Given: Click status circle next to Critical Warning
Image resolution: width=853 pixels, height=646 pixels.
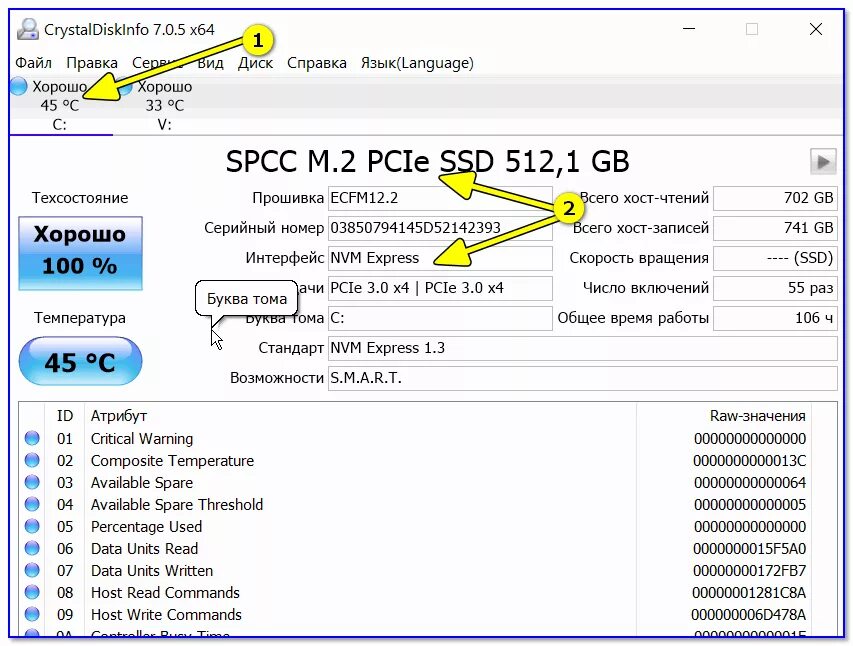Looking at the screenshot, I should (x=32, y=438).
